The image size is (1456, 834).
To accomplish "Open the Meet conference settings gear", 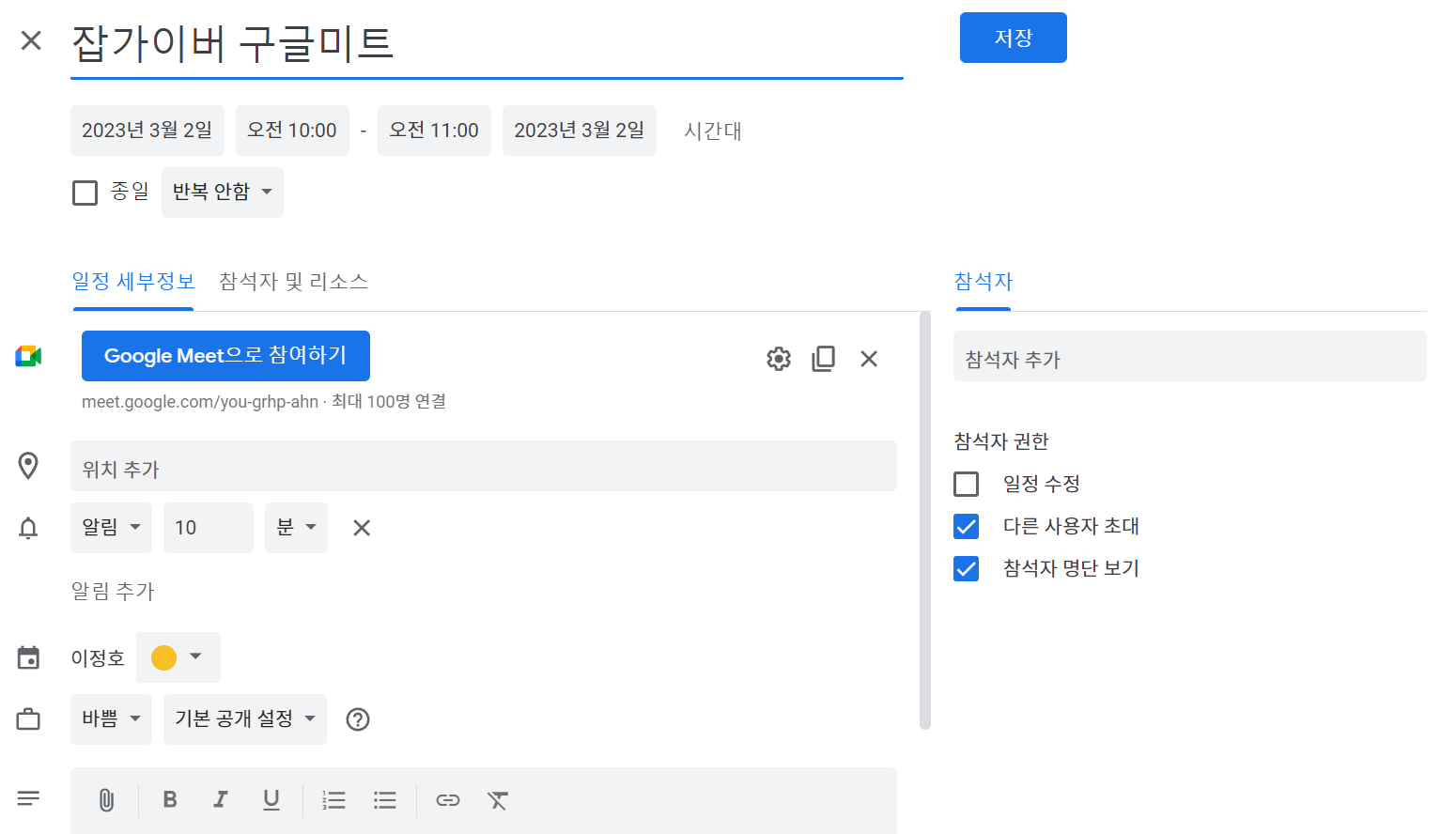I will click(779, 359).
